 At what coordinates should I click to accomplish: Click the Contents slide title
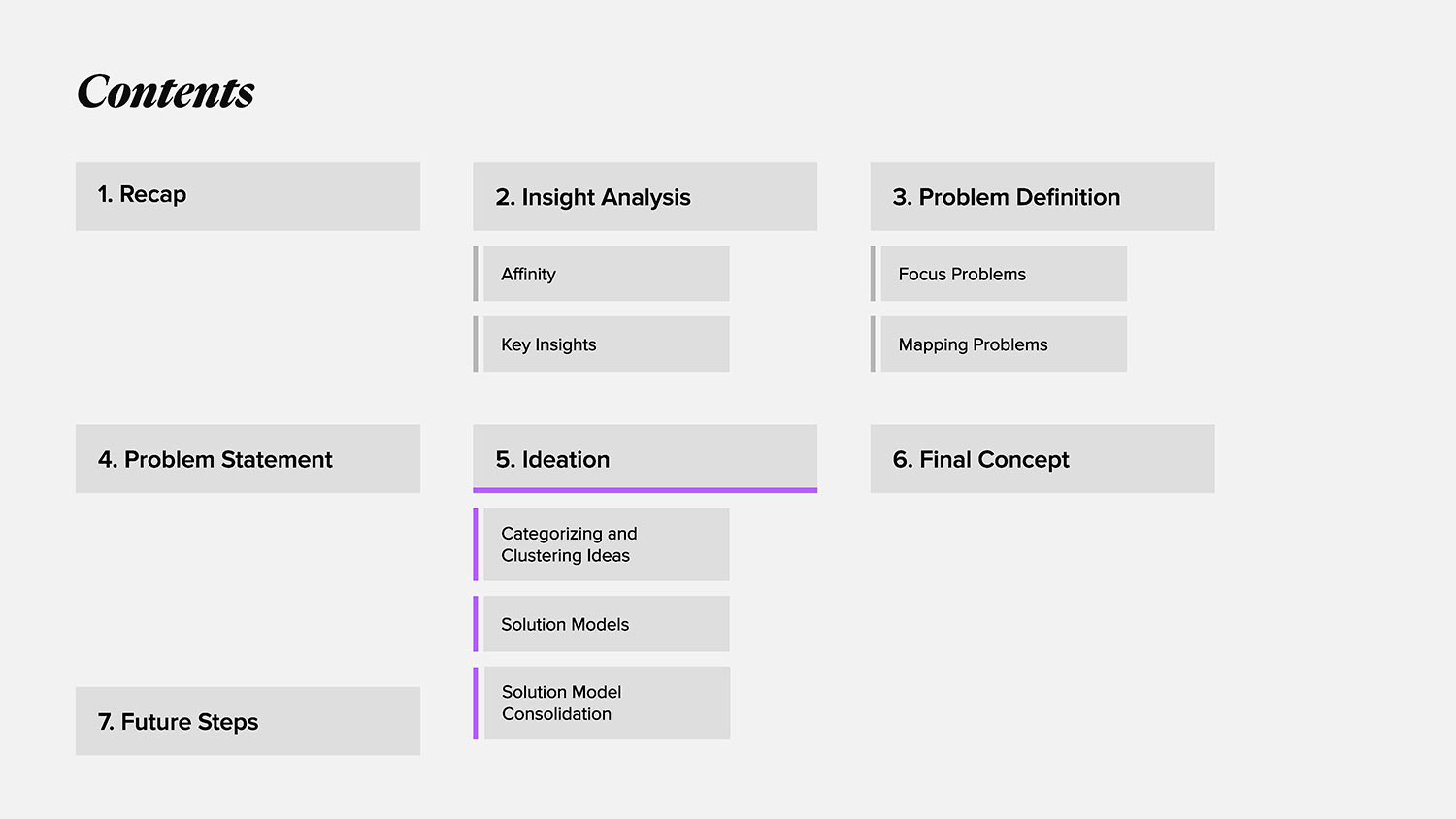[x=166, y=92]
